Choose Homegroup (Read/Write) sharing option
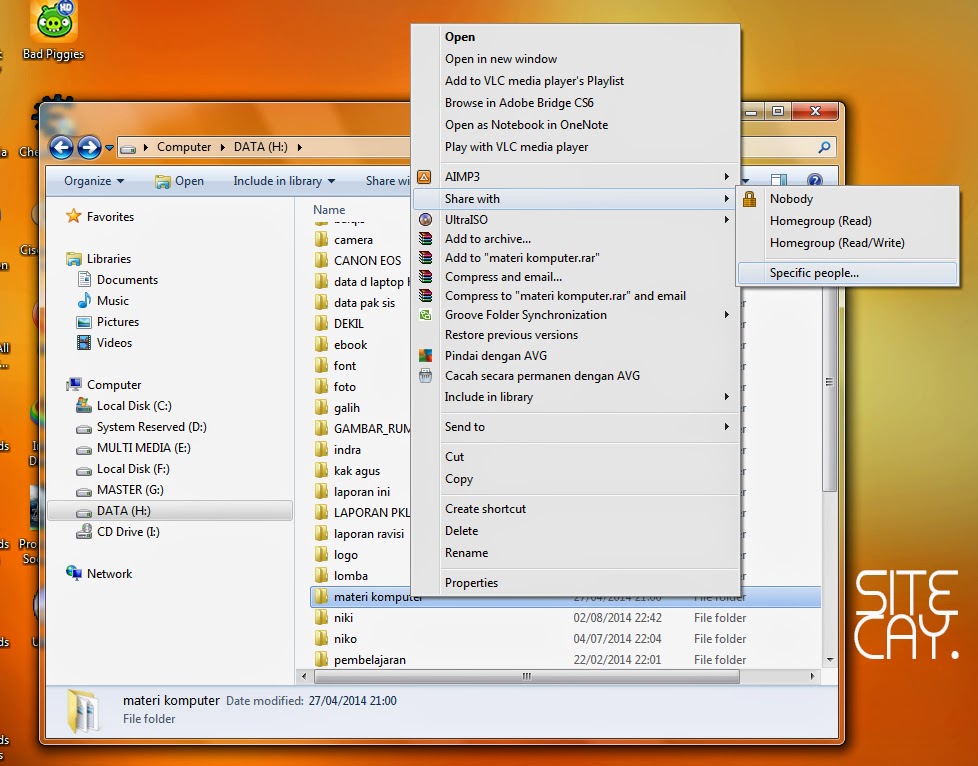Viewport: 978px width, 766px height. click(x=848, y=243)
